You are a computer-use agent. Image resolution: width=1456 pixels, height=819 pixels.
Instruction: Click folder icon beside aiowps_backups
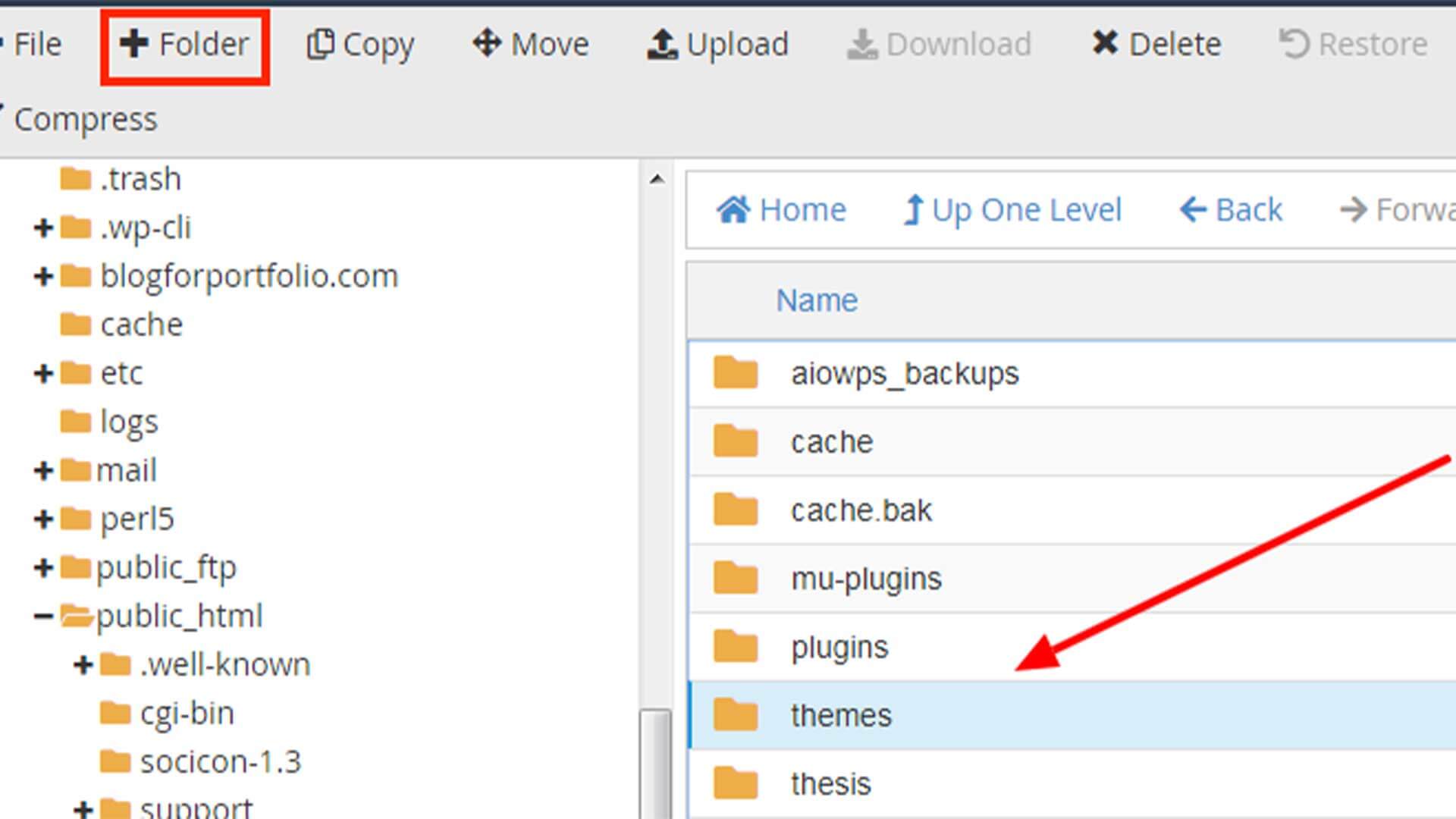coord(736,372)
